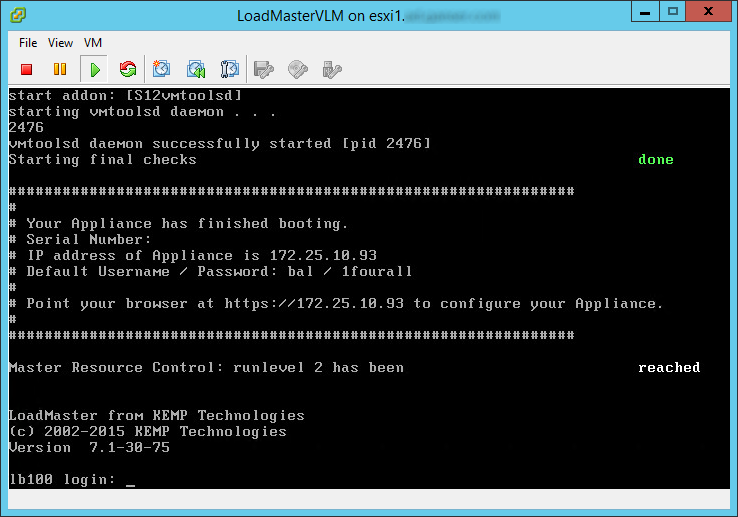Click 'LoadMaster from KEMP Technologies' text

pos(157,415)
